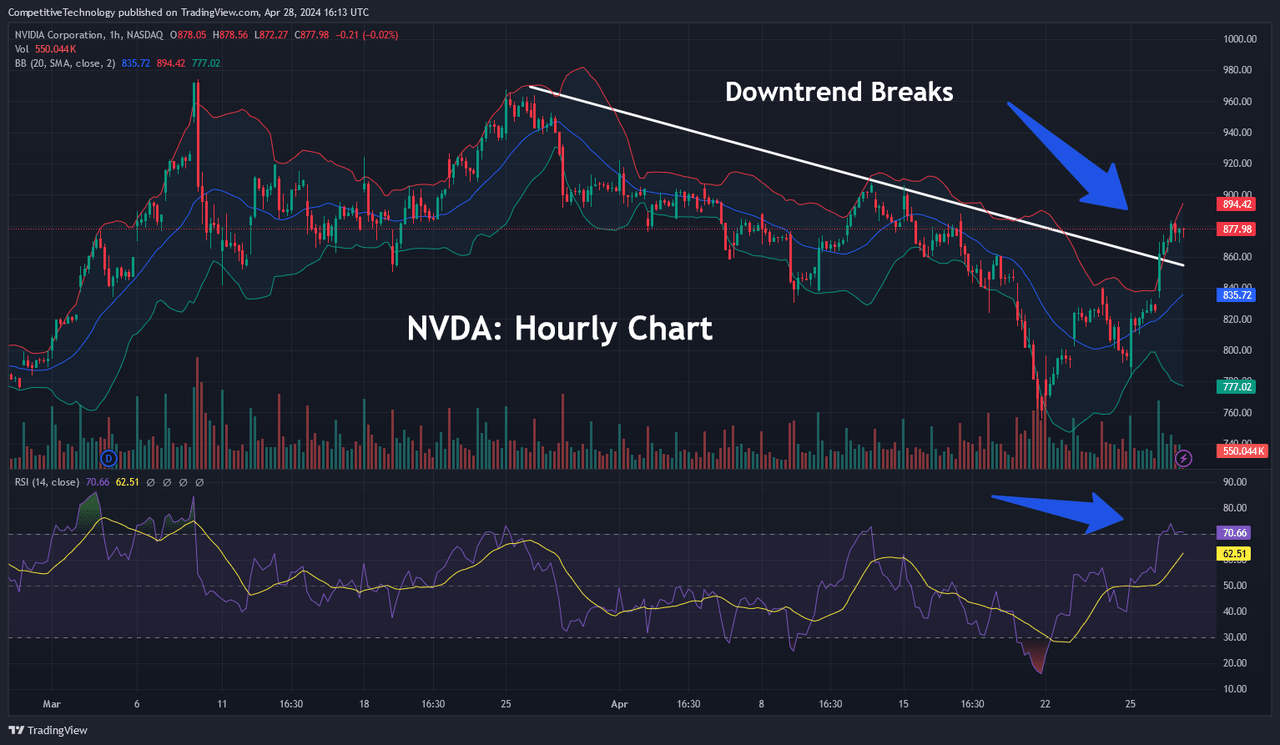Click the 960.00 price scale value

coord(1236,101)
